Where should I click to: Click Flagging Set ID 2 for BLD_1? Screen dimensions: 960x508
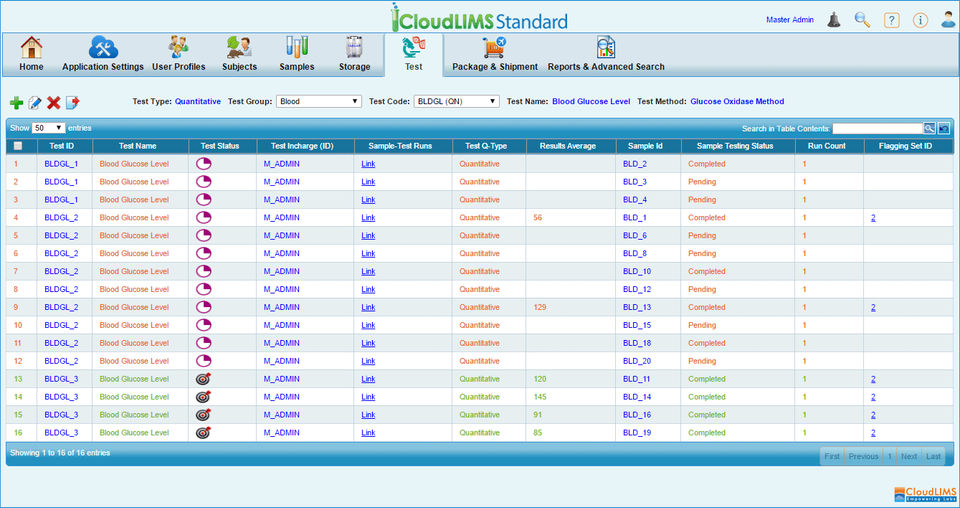(873, 218)
